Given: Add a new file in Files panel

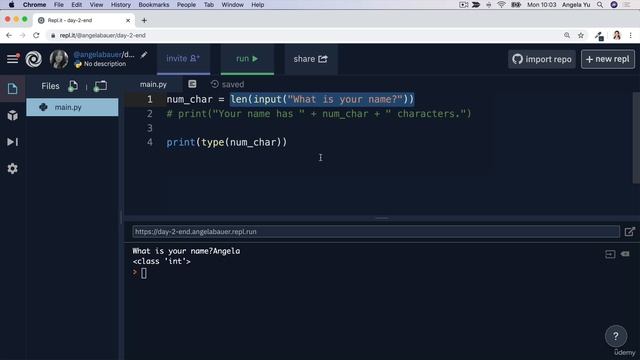Looking at the screenshot, I should 73,86.
